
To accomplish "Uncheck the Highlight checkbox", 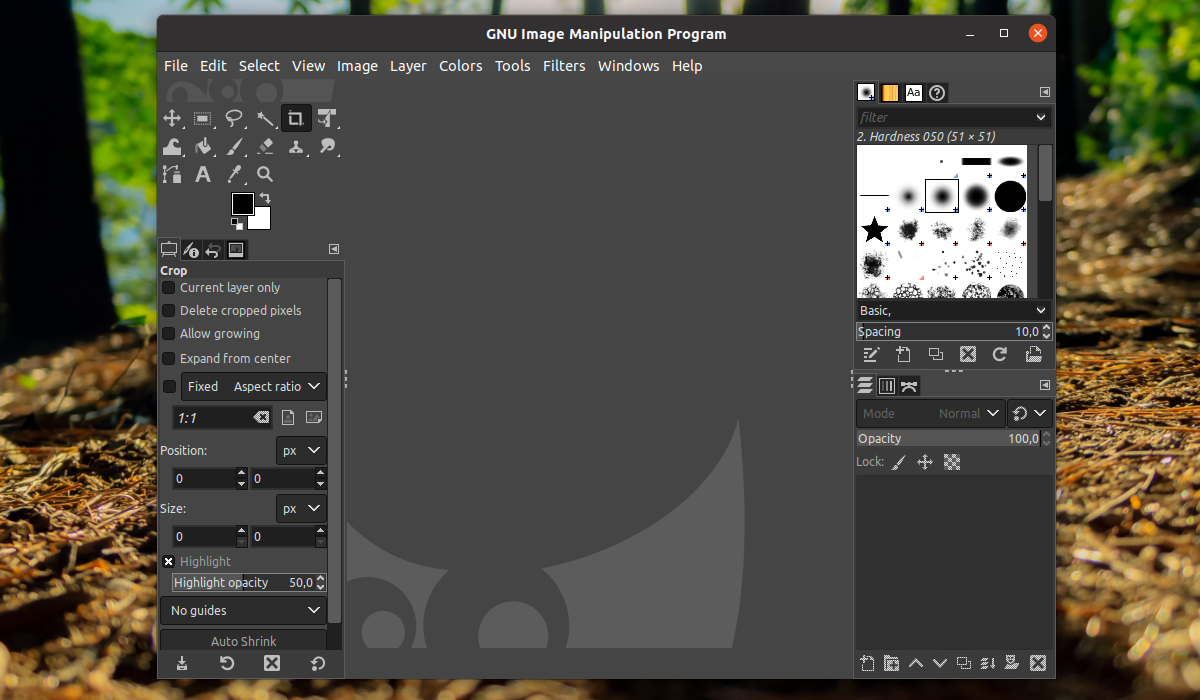I will pyautogui.click(x=169, y=562).
